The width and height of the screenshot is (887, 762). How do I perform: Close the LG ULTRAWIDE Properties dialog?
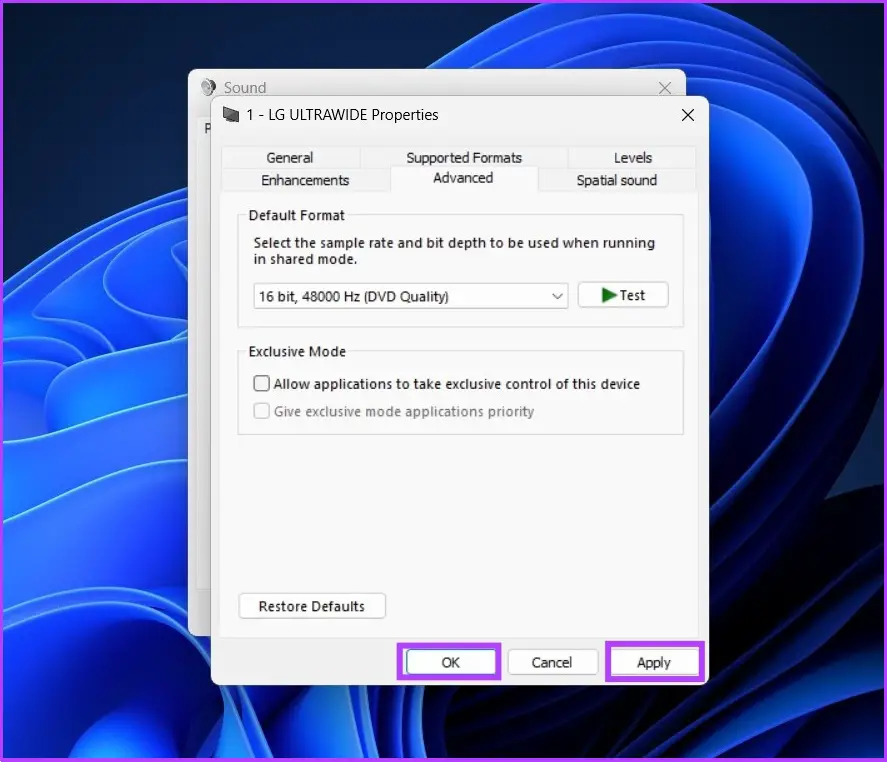coord(687,115)
